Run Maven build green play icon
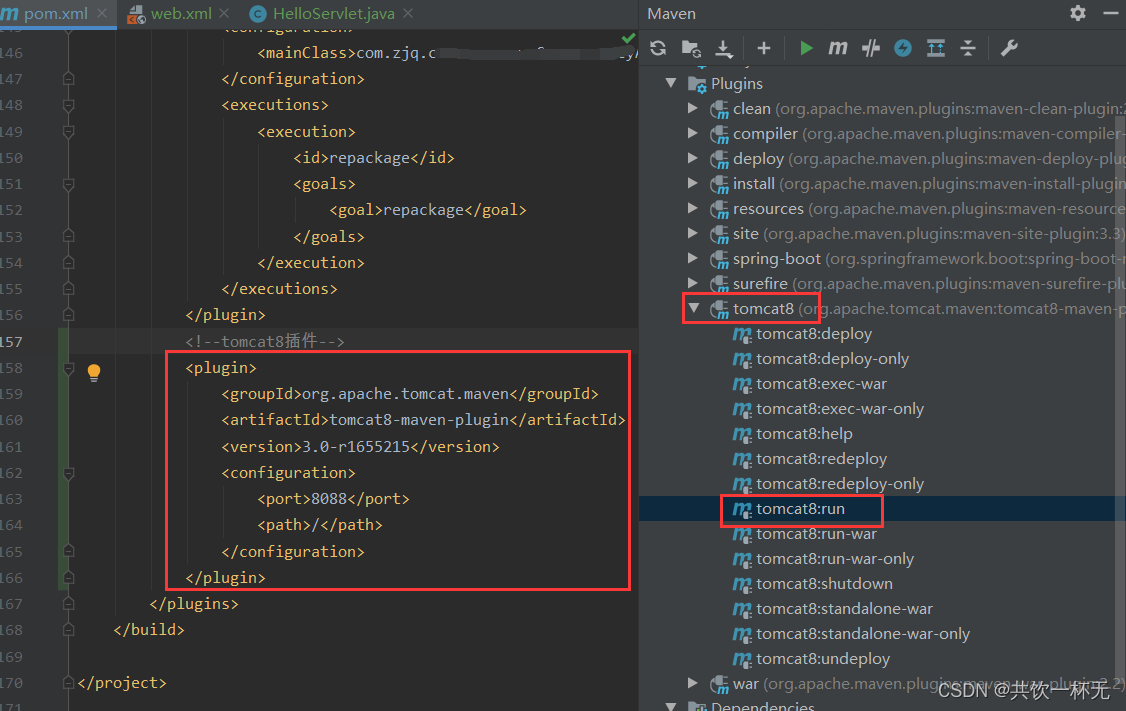The width and height of the screenshot is (1126, 711). click(x=806, y=48)
